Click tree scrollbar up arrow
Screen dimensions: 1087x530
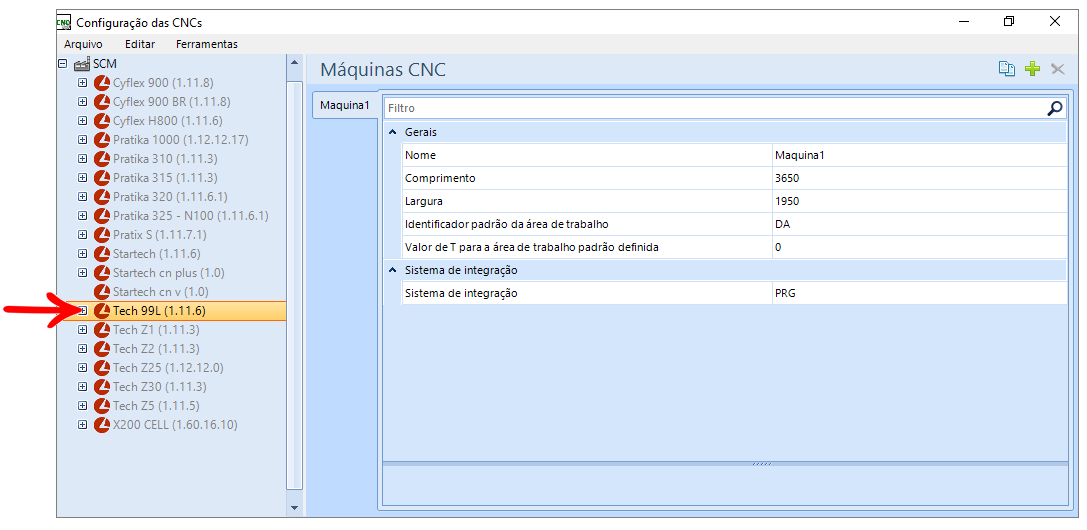tap(295, 63)
